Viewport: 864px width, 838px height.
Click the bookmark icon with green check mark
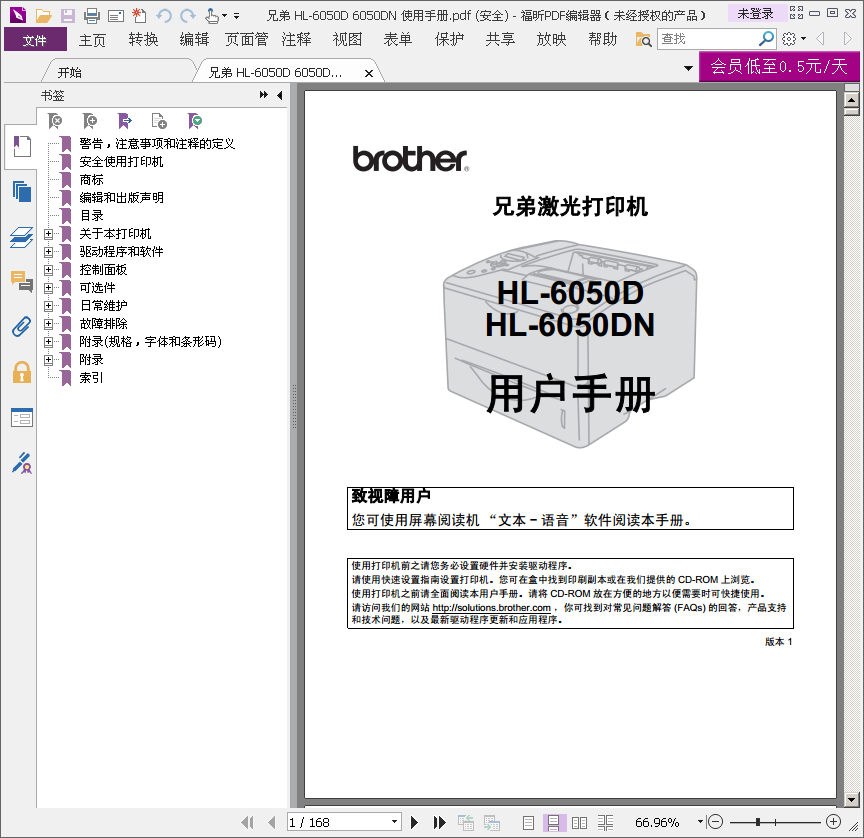pyautogui.click(x=195, y=120)
